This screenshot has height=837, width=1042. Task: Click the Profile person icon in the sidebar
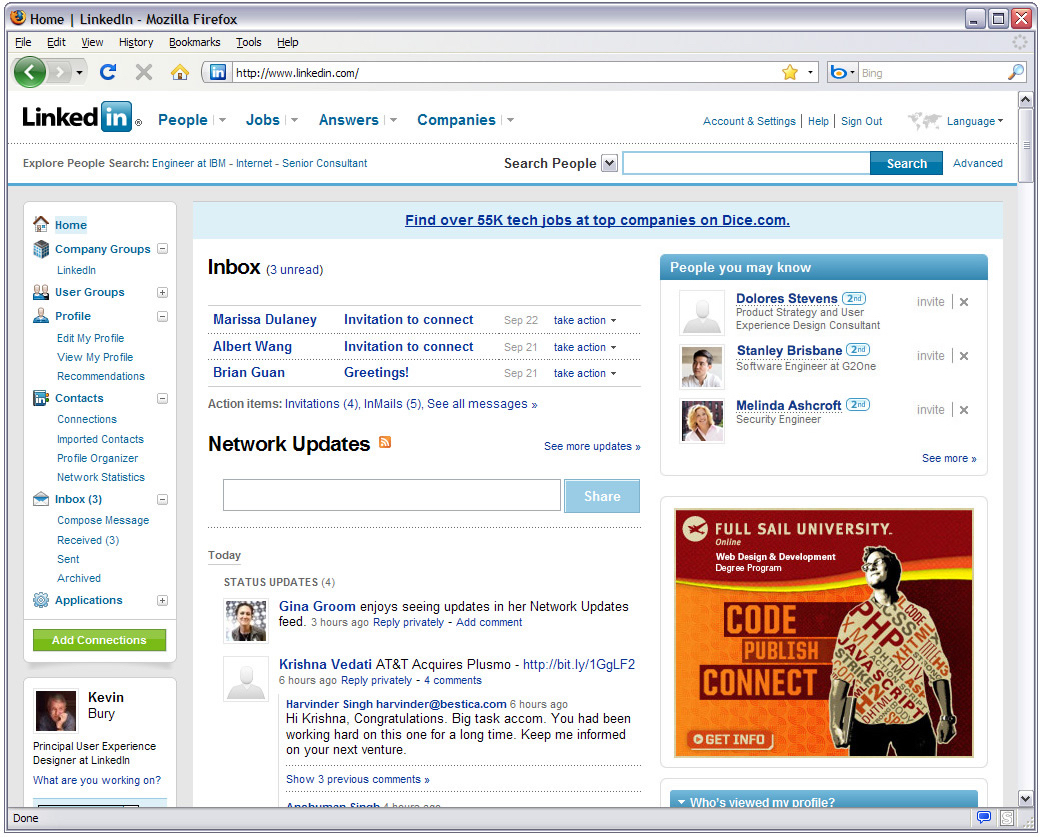tap(41, 316)
